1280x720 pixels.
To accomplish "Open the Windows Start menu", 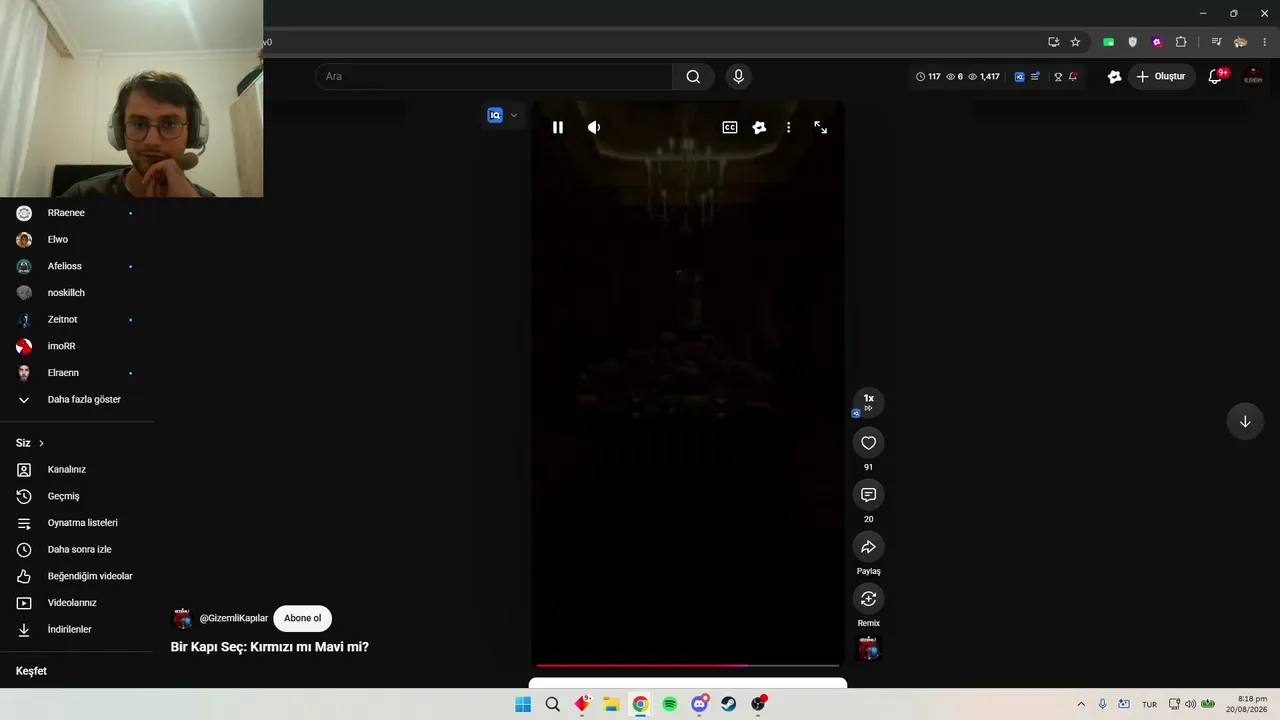I will coord(523,704).
